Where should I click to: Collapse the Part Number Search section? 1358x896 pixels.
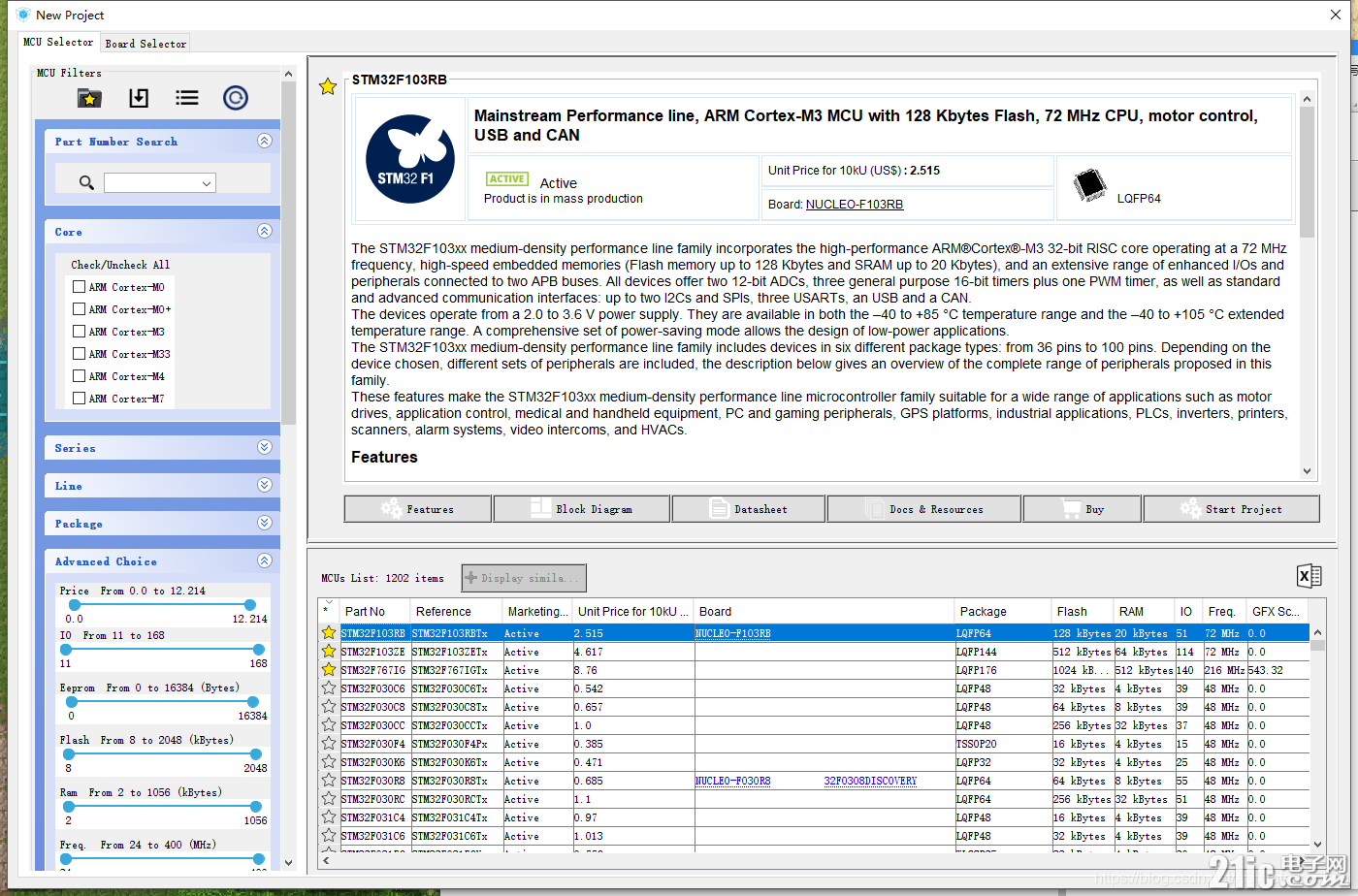pyautogui.click(x=265, y=141)
